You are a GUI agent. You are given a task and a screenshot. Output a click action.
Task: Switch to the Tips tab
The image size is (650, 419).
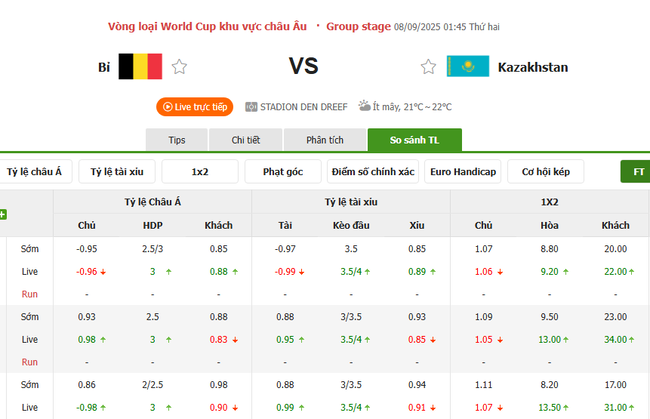pyautogui.click(x=177, y=140)
